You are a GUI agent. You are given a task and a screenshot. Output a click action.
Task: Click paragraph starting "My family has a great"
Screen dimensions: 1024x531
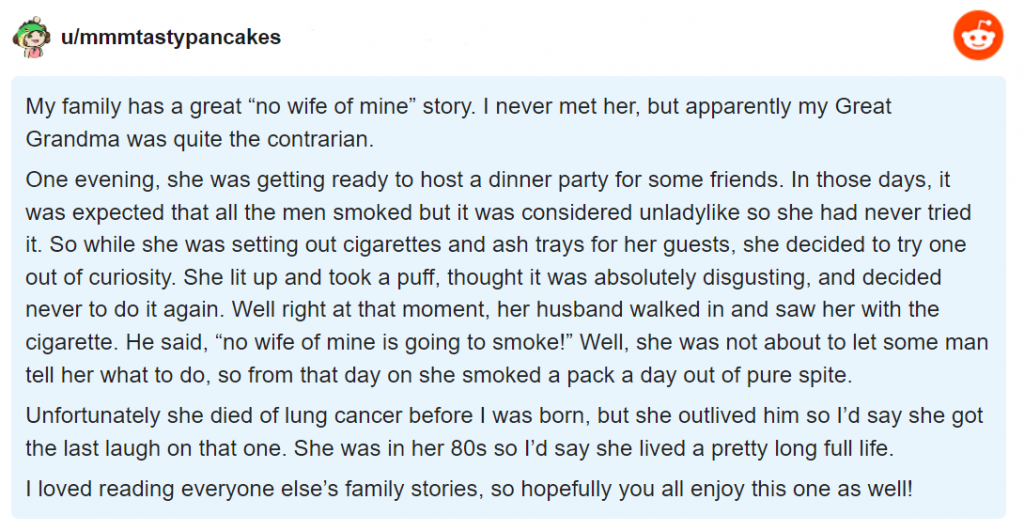coord(458,122)
